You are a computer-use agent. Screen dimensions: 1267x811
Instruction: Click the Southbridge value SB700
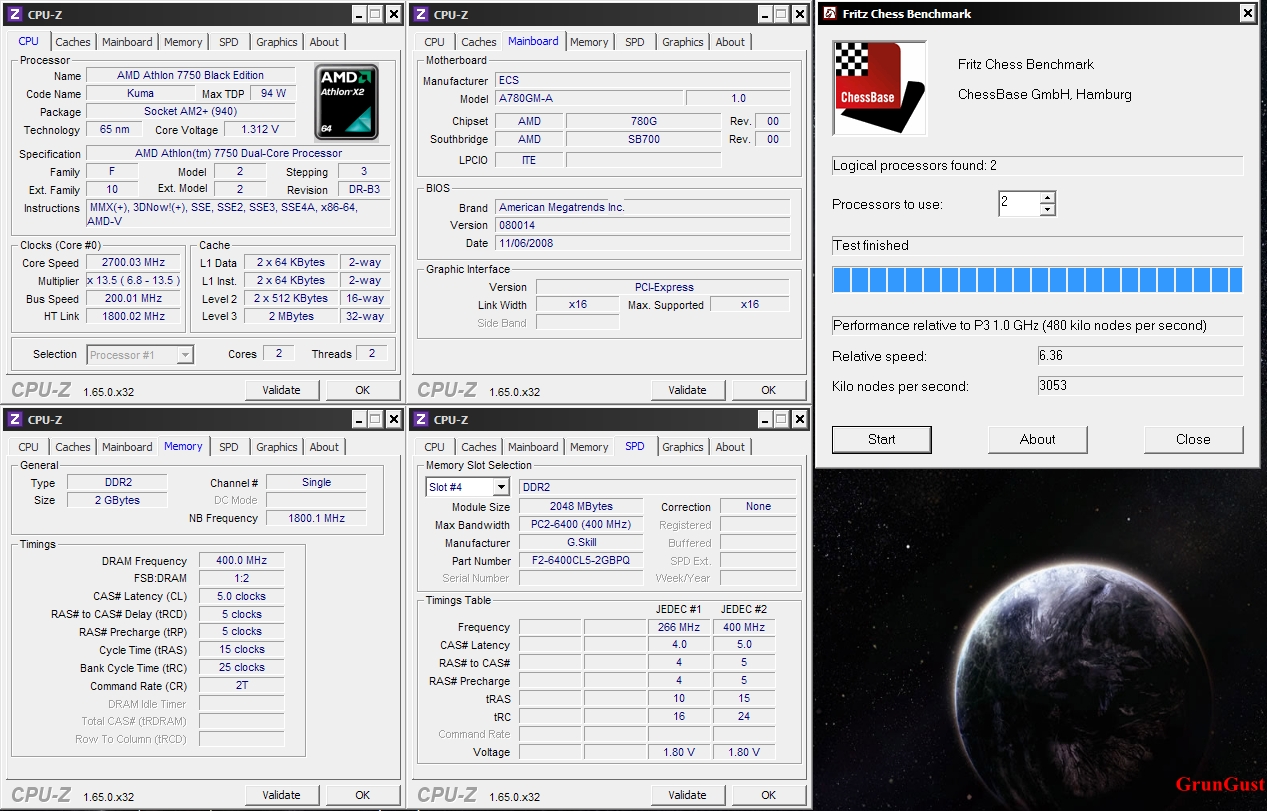[643, 139]
